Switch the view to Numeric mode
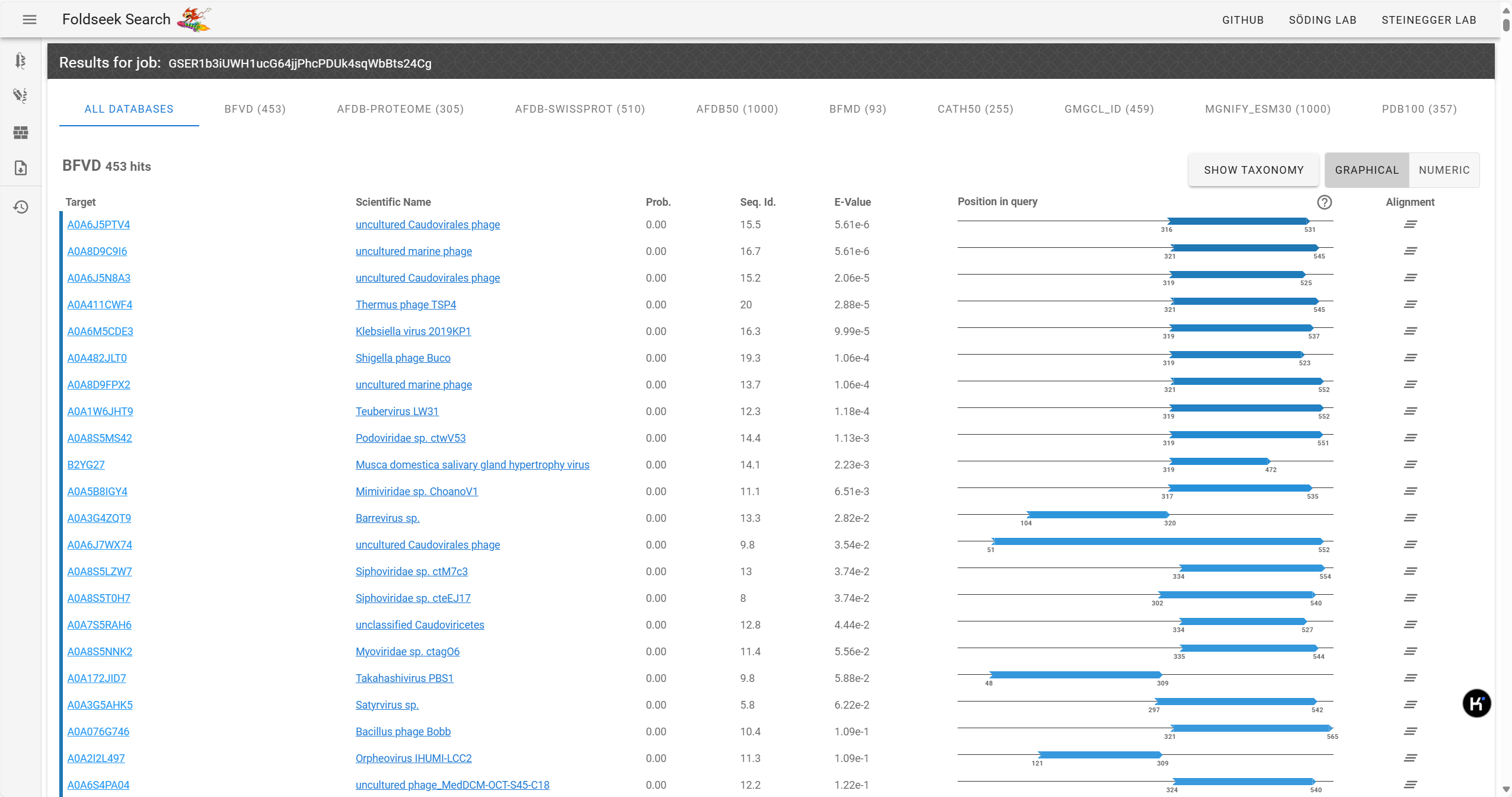1512x797 pixels. tap(1444, 170)
